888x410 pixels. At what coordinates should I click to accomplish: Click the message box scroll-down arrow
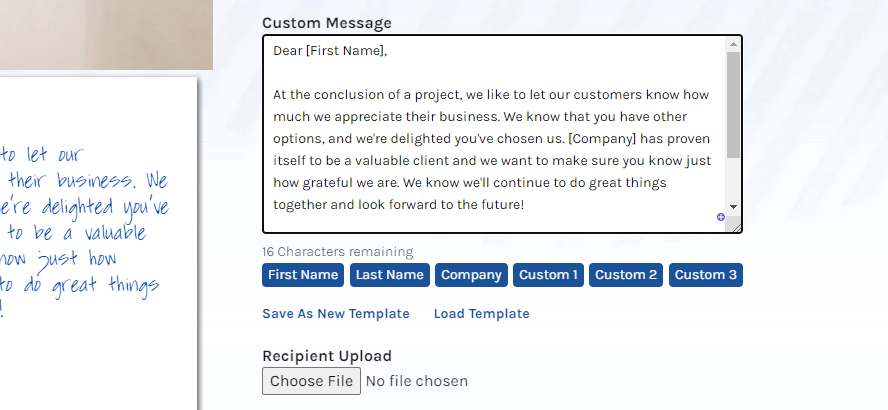[x=733, y=207]
